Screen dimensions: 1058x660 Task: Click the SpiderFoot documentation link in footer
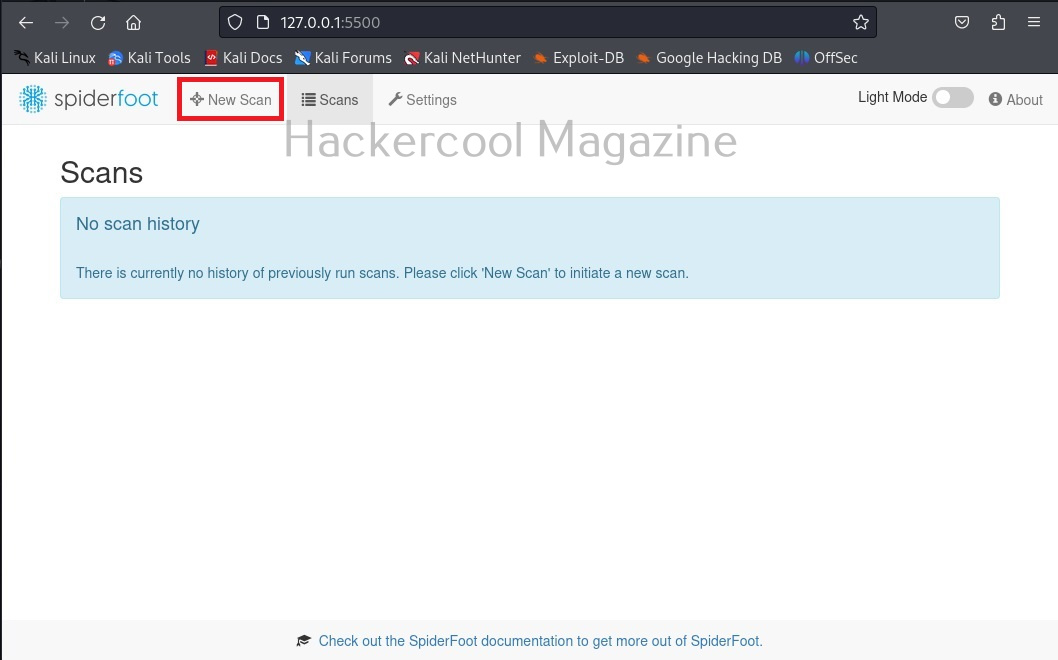click(540, 641)
